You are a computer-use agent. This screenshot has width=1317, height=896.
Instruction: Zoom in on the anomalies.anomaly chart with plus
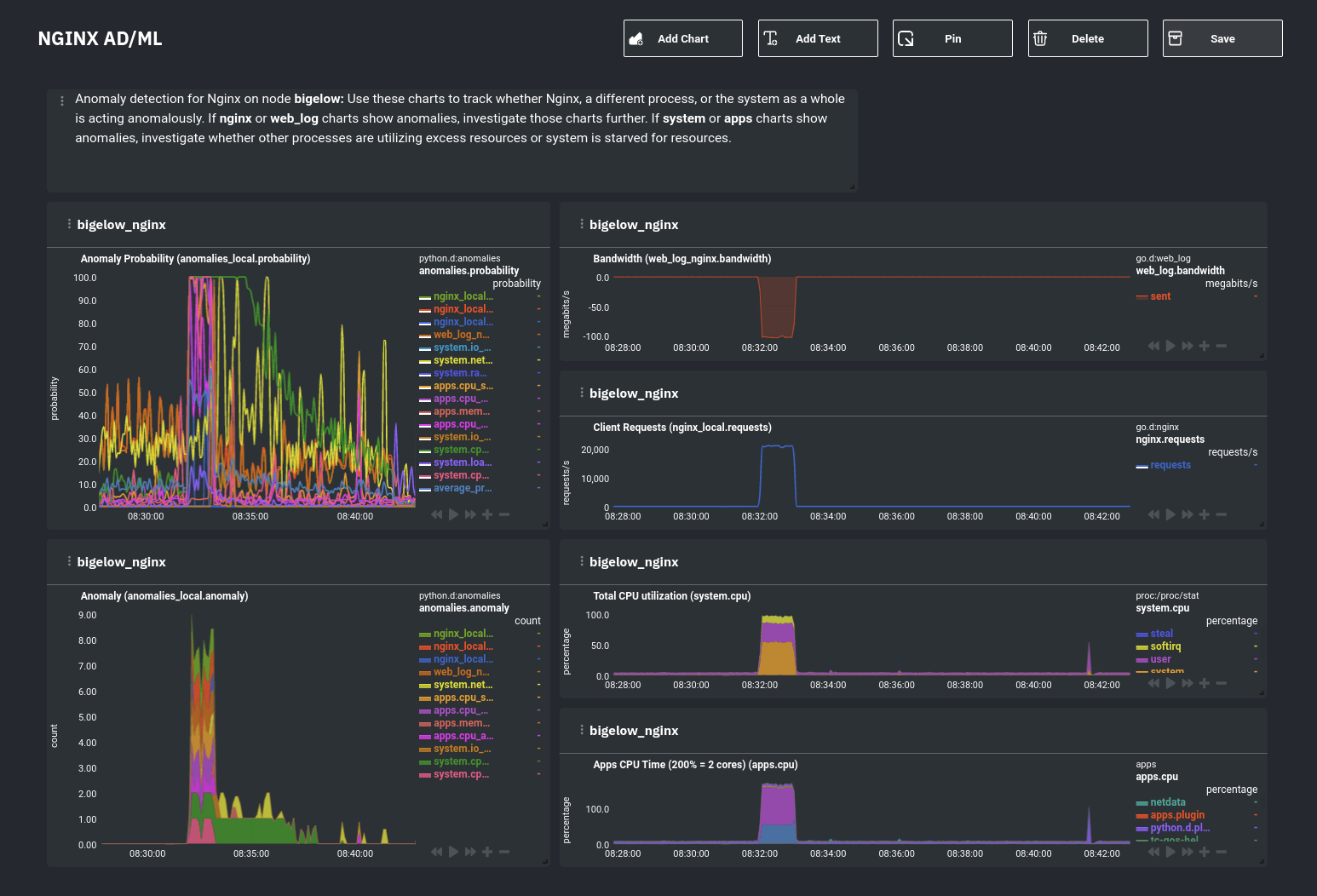(487, 852)
